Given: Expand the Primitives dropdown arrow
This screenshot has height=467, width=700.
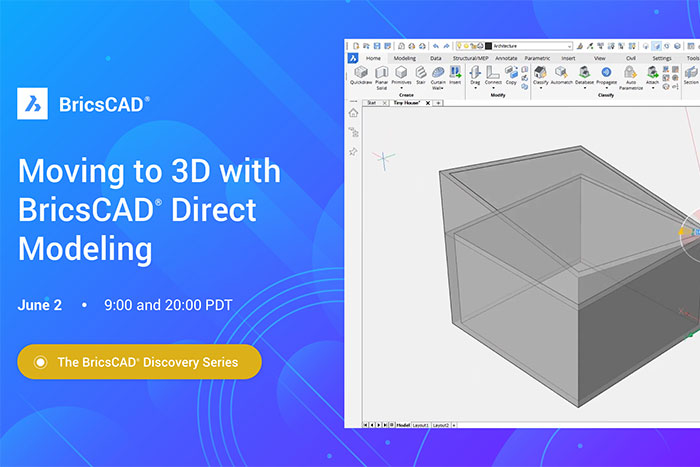Looking at the screenshot, I should click(401, 88).
